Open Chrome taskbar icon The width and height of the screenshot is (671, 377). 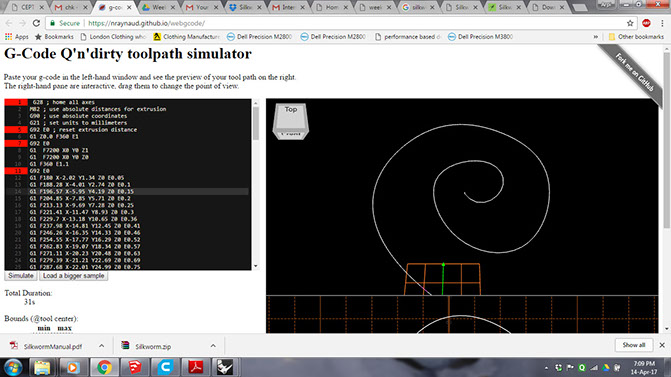click(x=104, y=368)
